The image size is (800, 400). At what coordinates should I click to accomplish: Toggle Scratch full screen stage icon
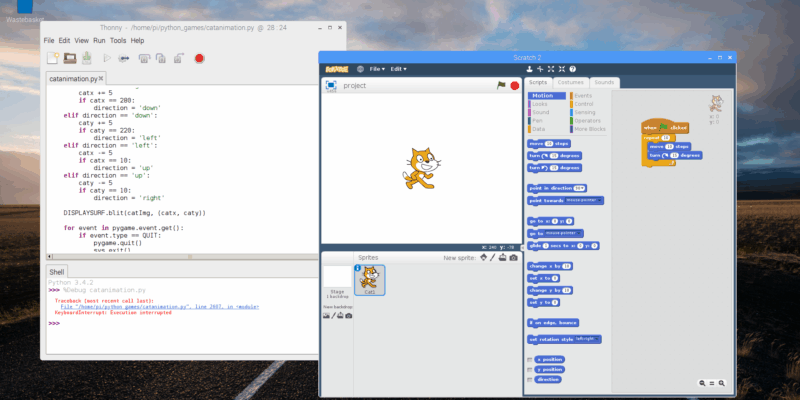[x=330, y=86]
